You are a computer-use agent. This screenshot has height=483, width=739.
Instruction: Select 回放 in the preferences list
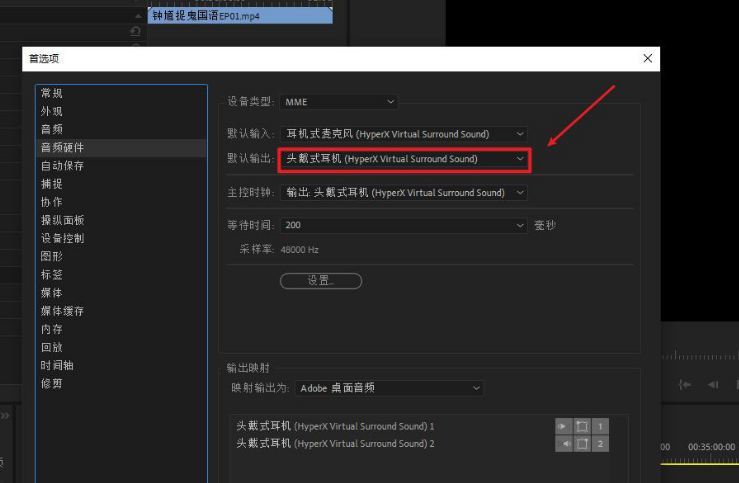pos(121,347)
